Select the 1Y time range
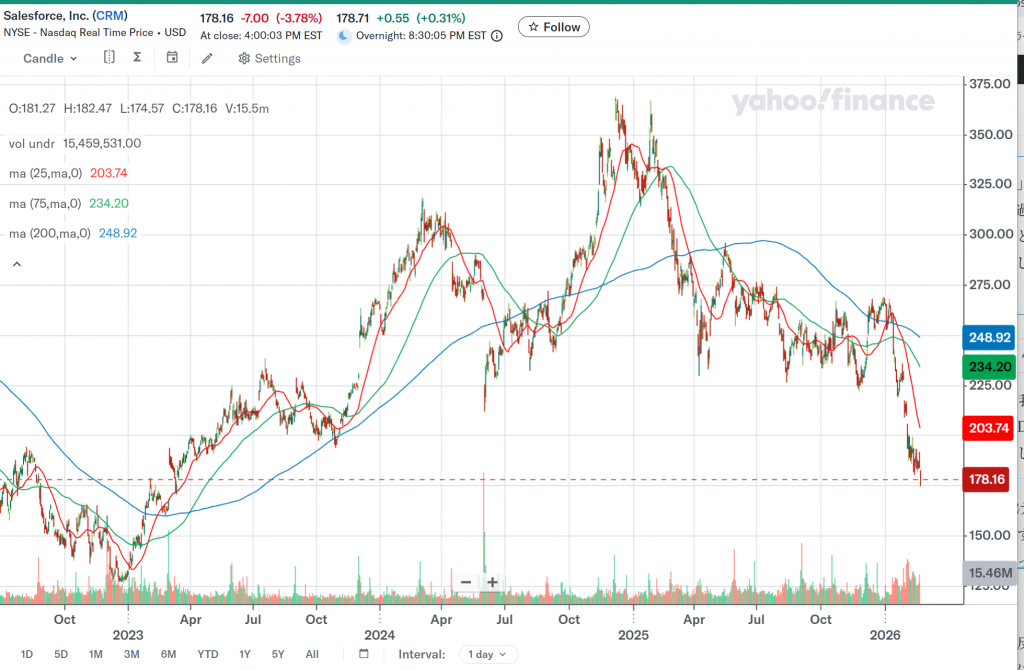Viewport: 1024px width, 670px height. coord(245,654)
